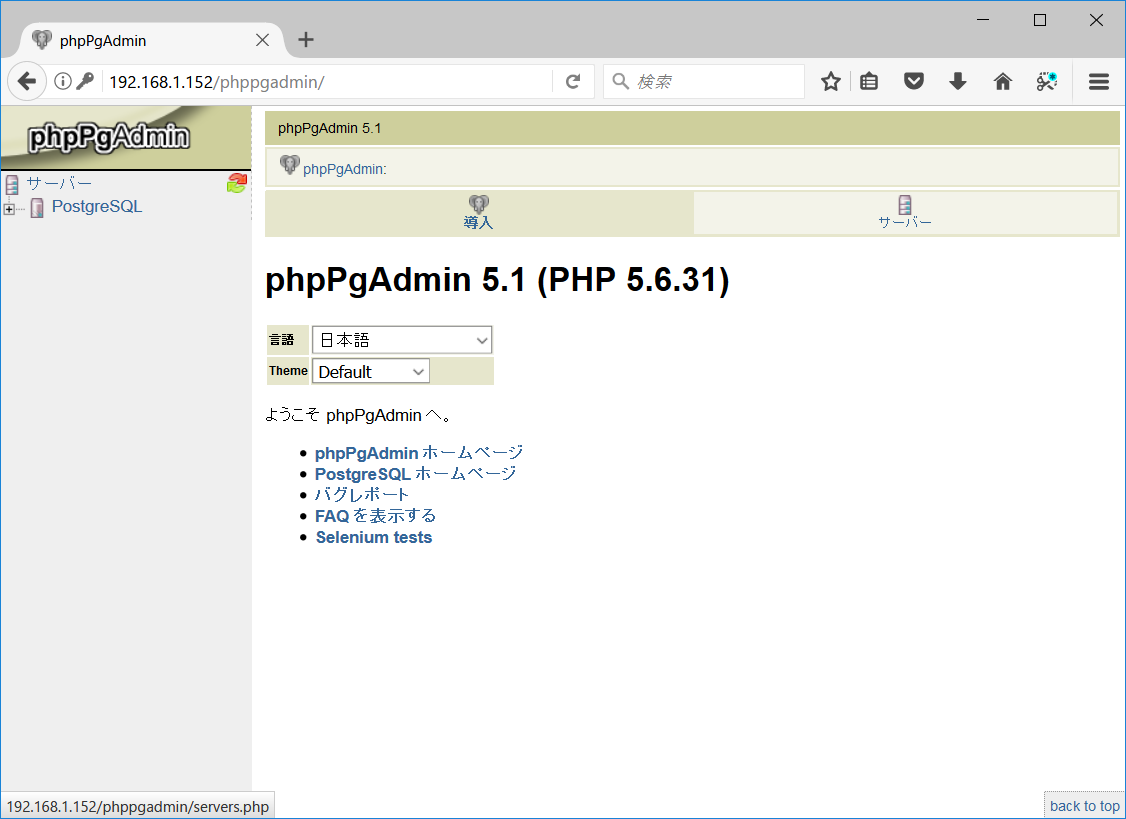The width and height of the screenshot is (1126, 819).
Task: Switch to the サーバー tab
Action: [905, 213]
